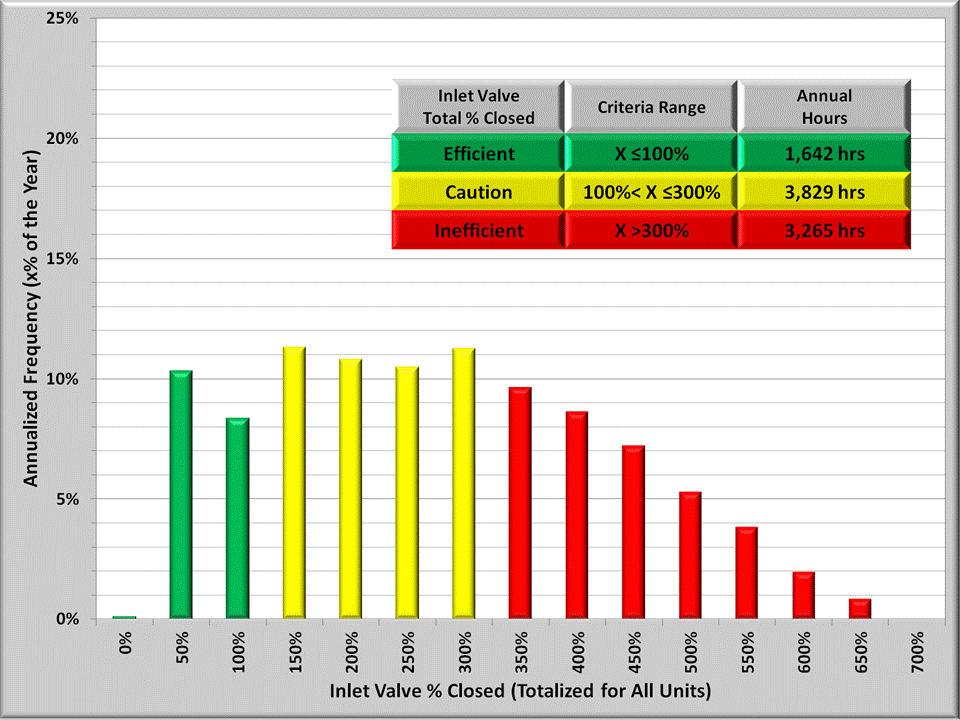Click the 0% x-axis label
Image resolution: width=960 pixels, height=720 pixels.
[x=126, y=643]
